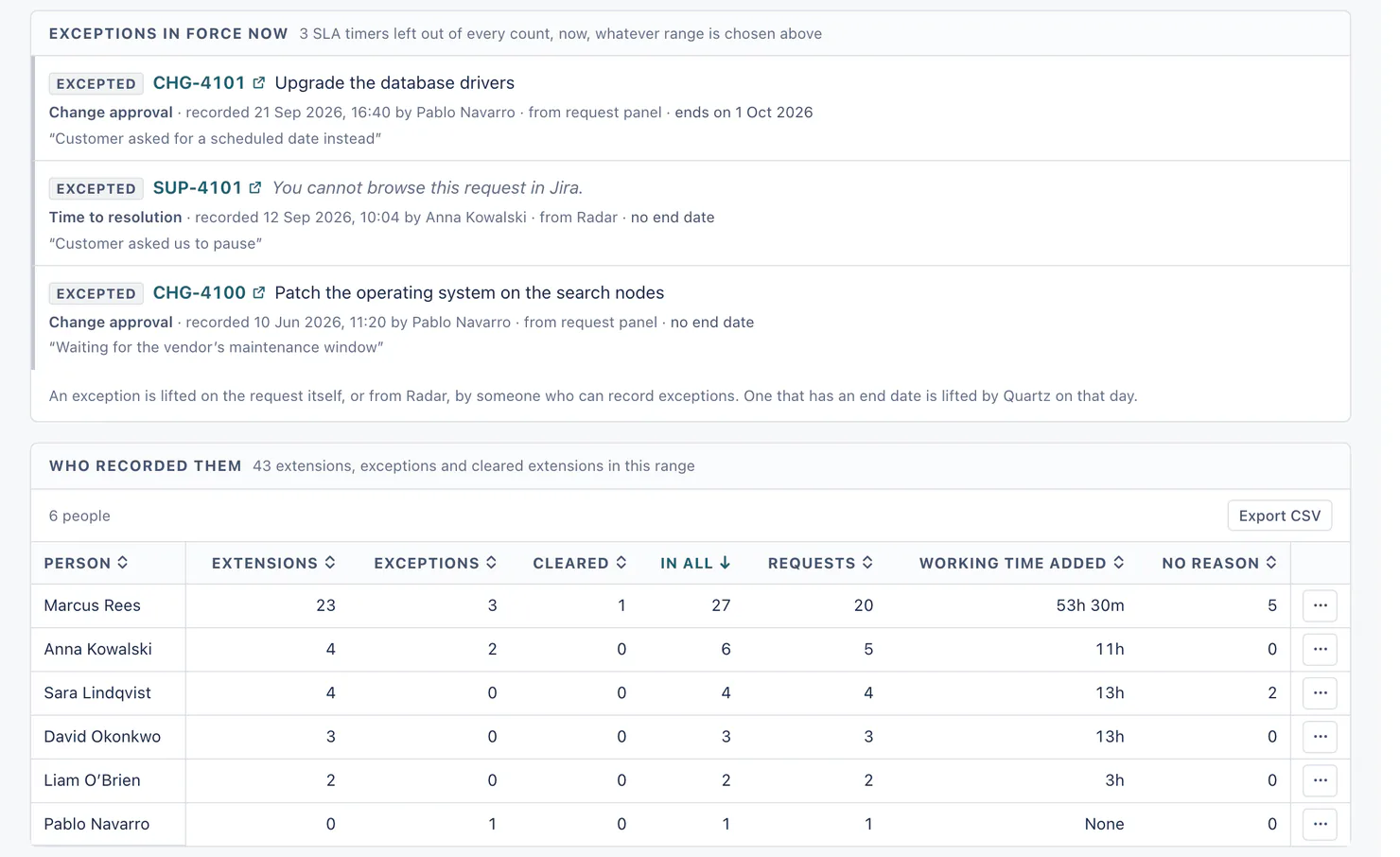Click 'Patch the operating system on the search nodes'
The image size is (1400, 857).
click(469, 293)
